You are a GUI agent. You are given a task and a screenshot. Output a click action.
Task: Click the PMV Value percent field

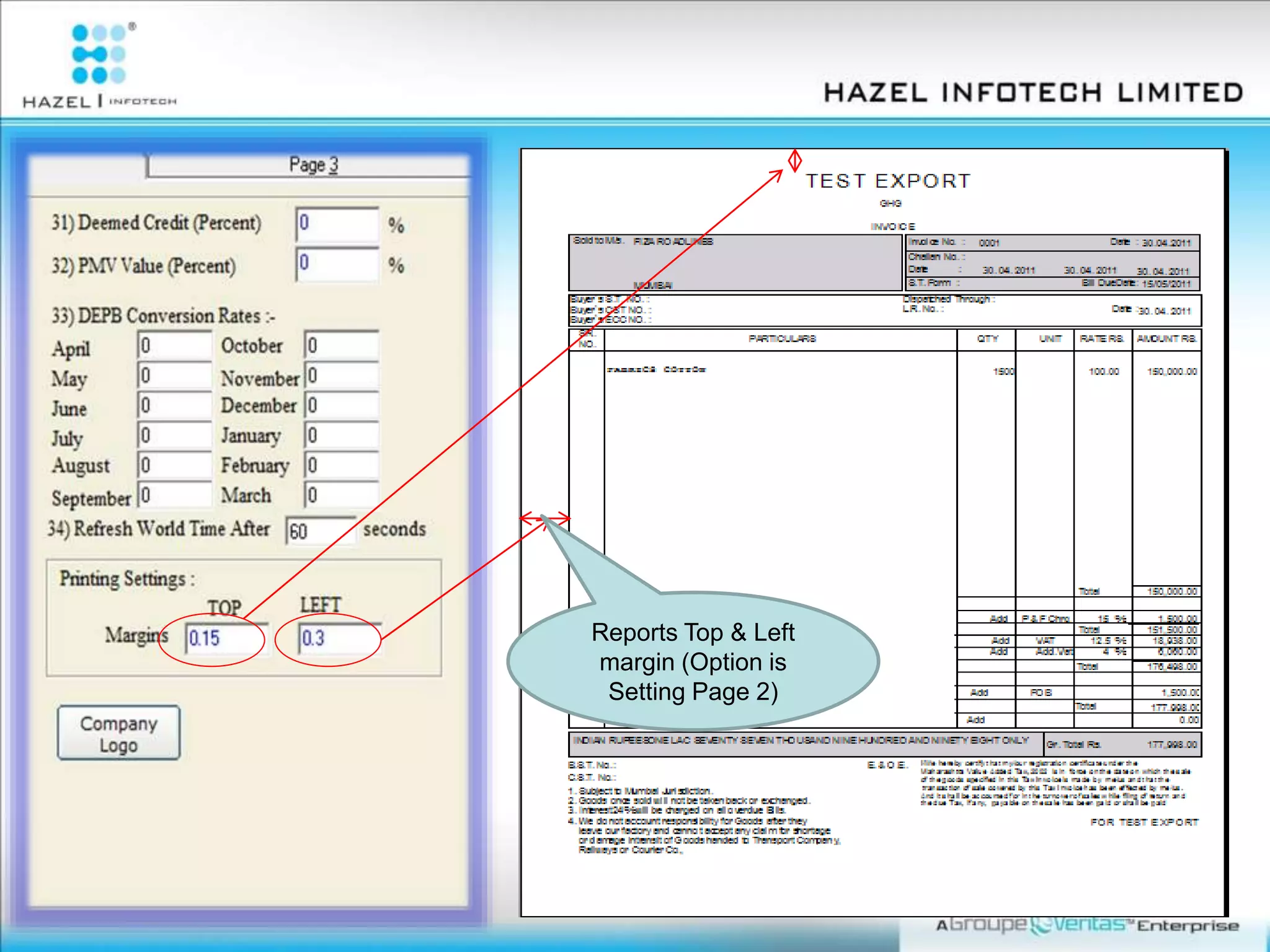[x=337, y=265]
